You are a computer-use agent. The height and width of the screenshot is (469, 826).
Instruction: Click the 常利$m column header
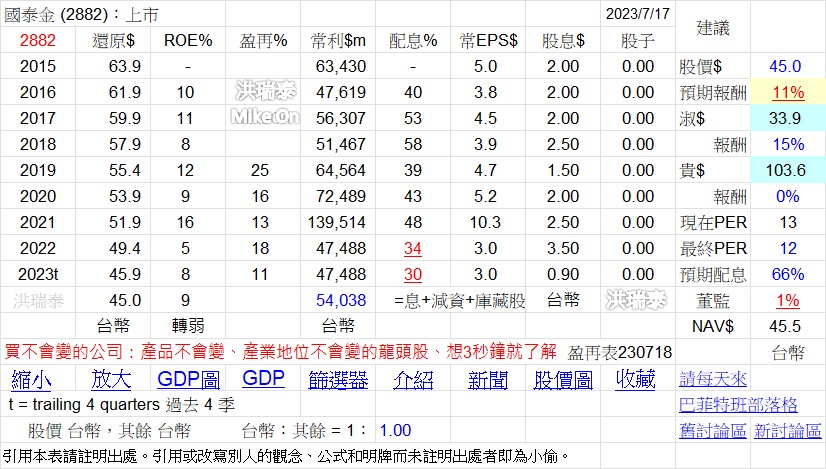coord(338,41)
